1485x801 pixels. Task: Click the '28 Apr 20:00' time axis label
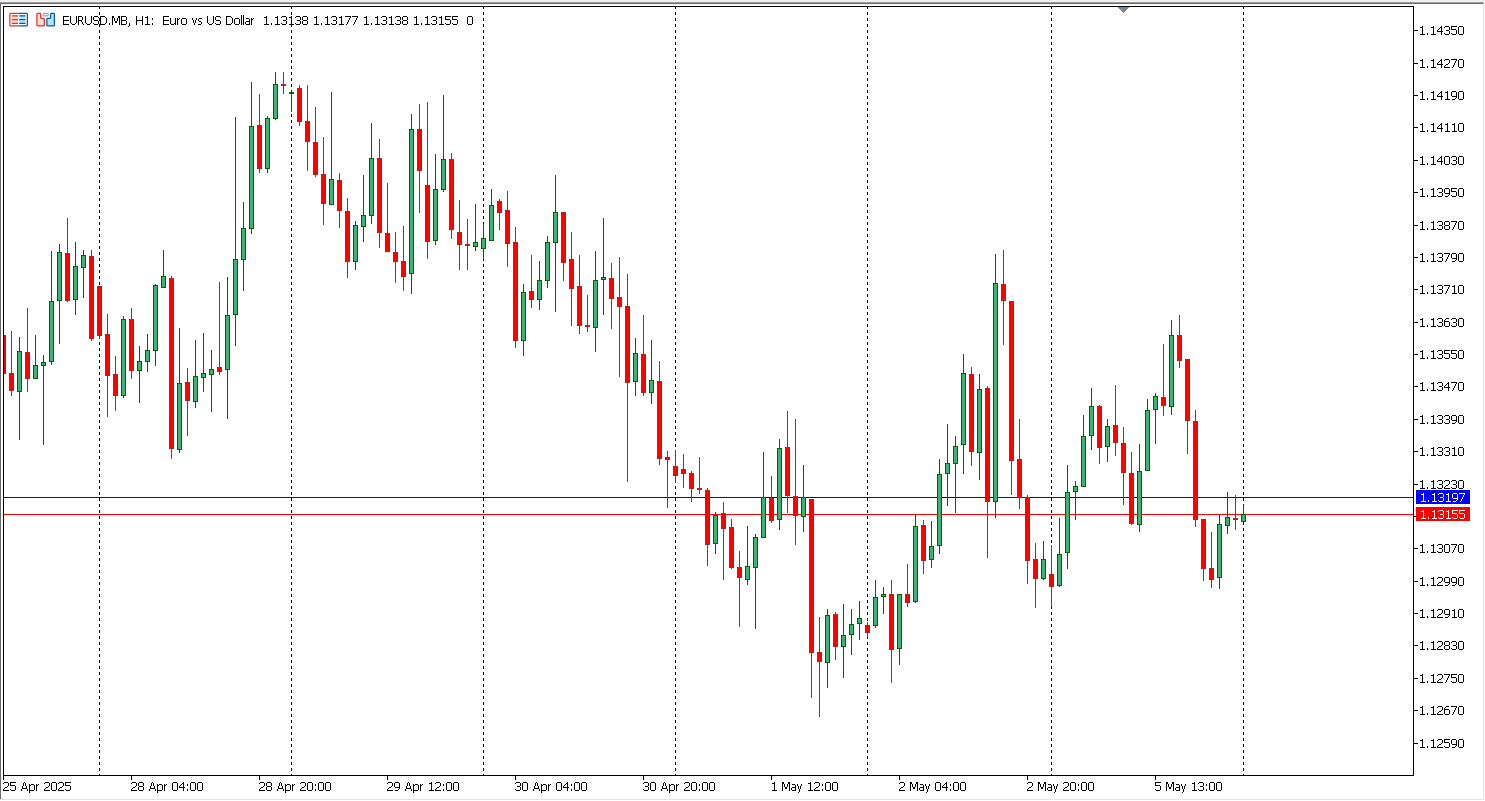[x=295, y=787]
